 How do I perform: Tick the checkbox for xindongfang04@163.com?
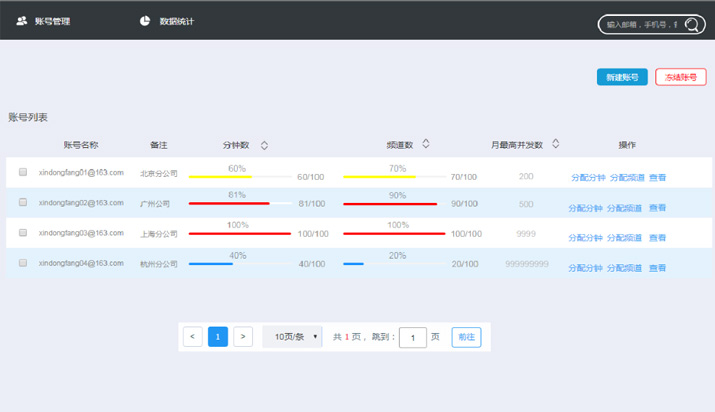point(23,264)
